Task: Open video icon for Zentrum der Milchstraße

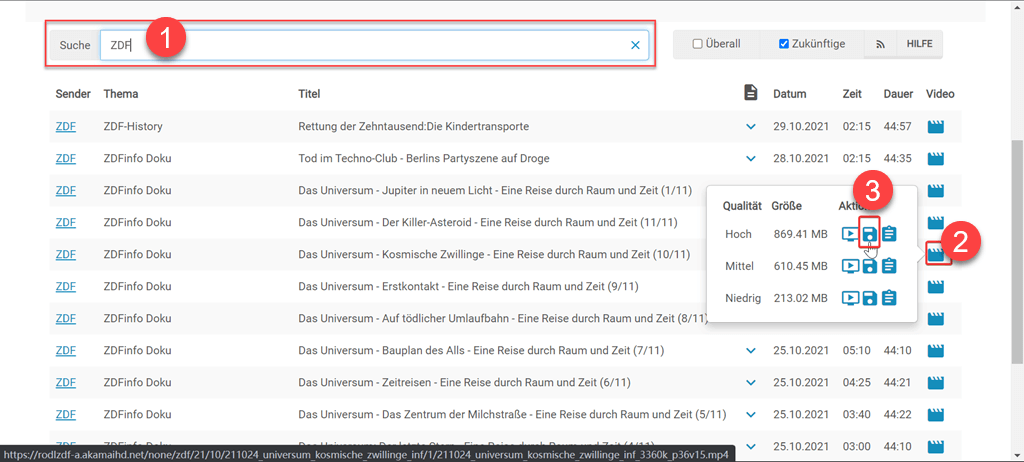Action: [x=936, y=414]
